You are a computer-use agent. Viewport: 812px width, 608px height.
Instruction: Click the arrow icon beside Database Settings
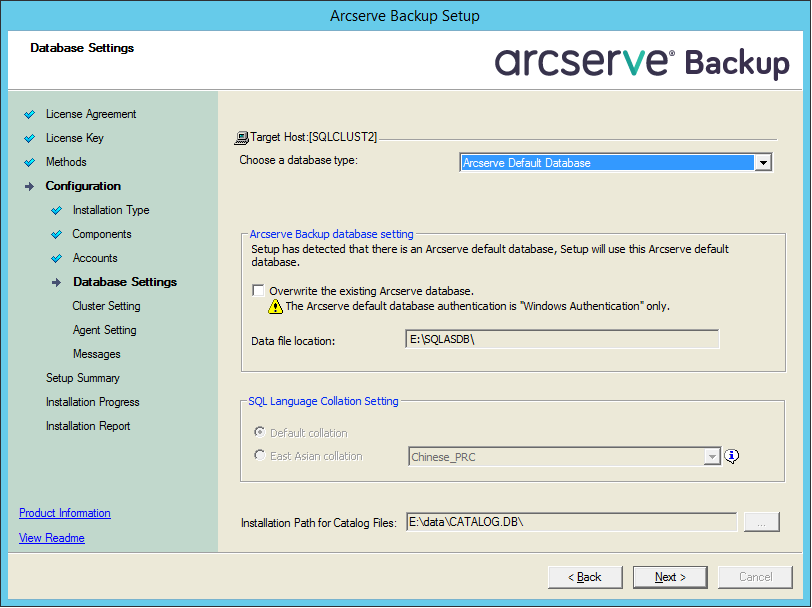pos(57,283)
